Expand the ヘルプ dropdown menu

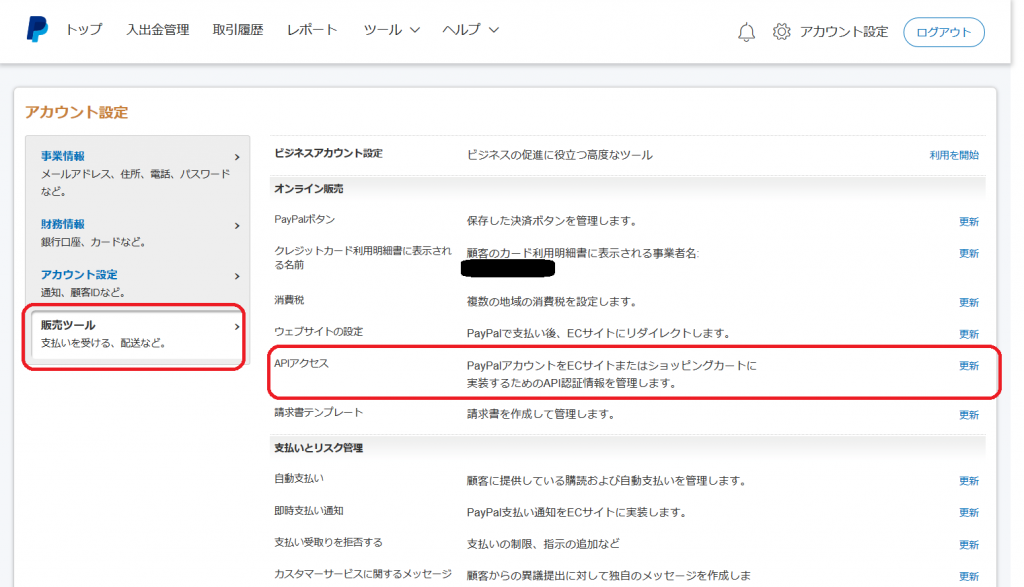470,30
